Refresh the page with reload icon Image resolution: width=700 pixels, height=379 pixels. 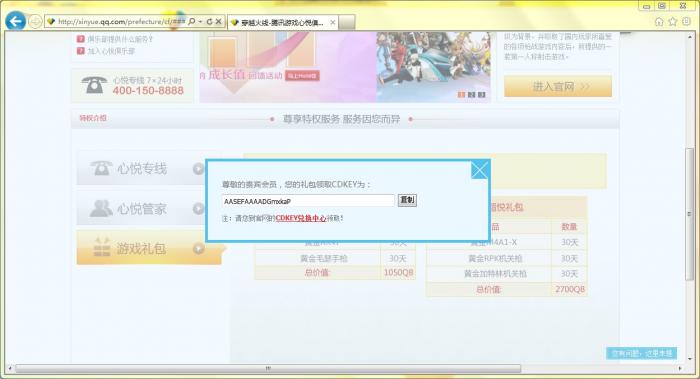pos(209,21)
